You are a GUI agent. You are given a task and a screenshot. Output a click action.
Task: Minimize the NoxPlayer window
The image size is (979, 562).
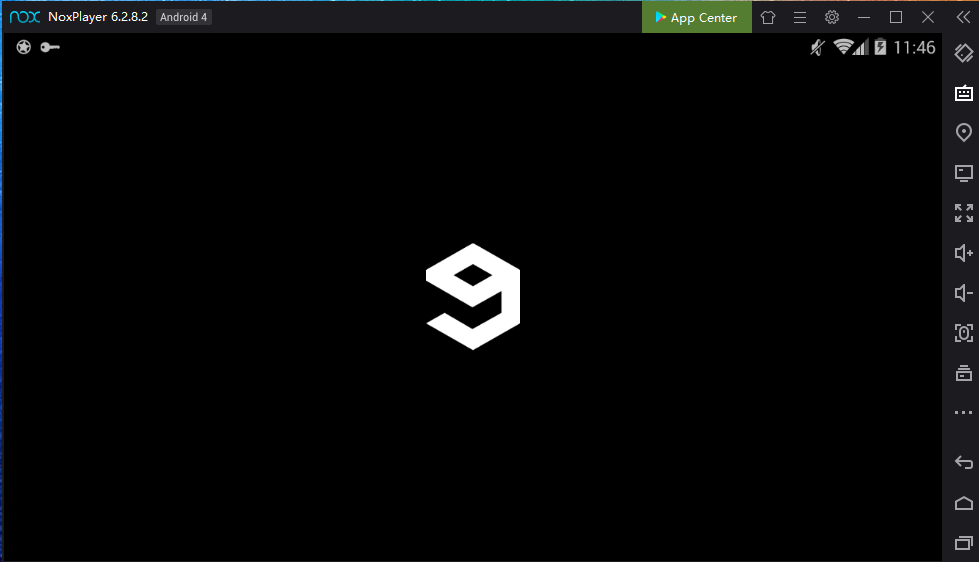point(864,17)
